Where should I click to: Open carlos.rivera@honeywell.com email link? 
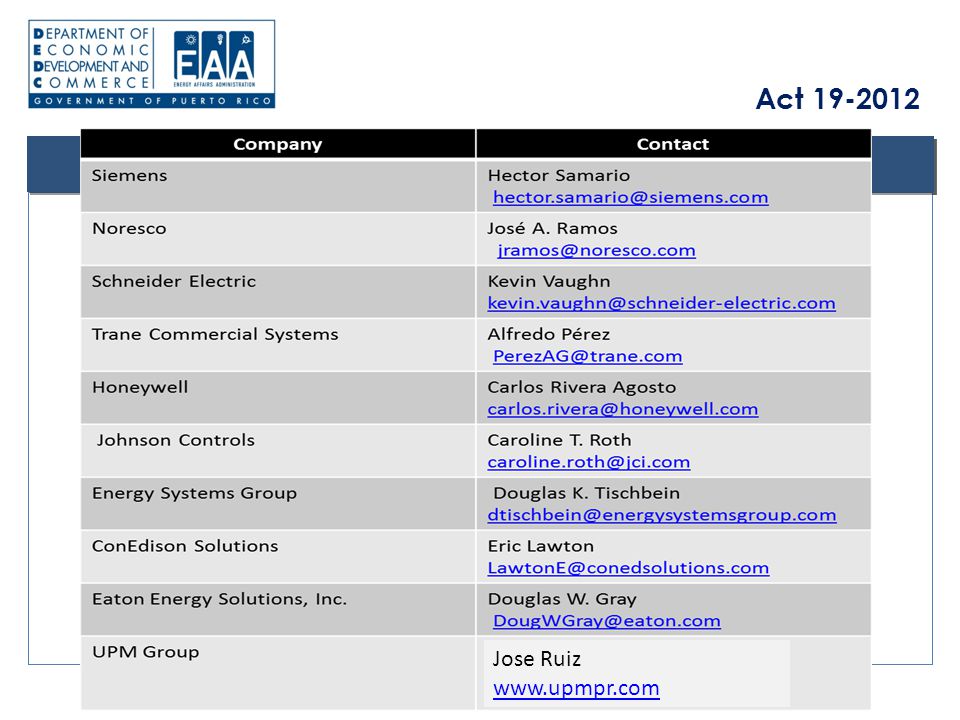[623, 409]
